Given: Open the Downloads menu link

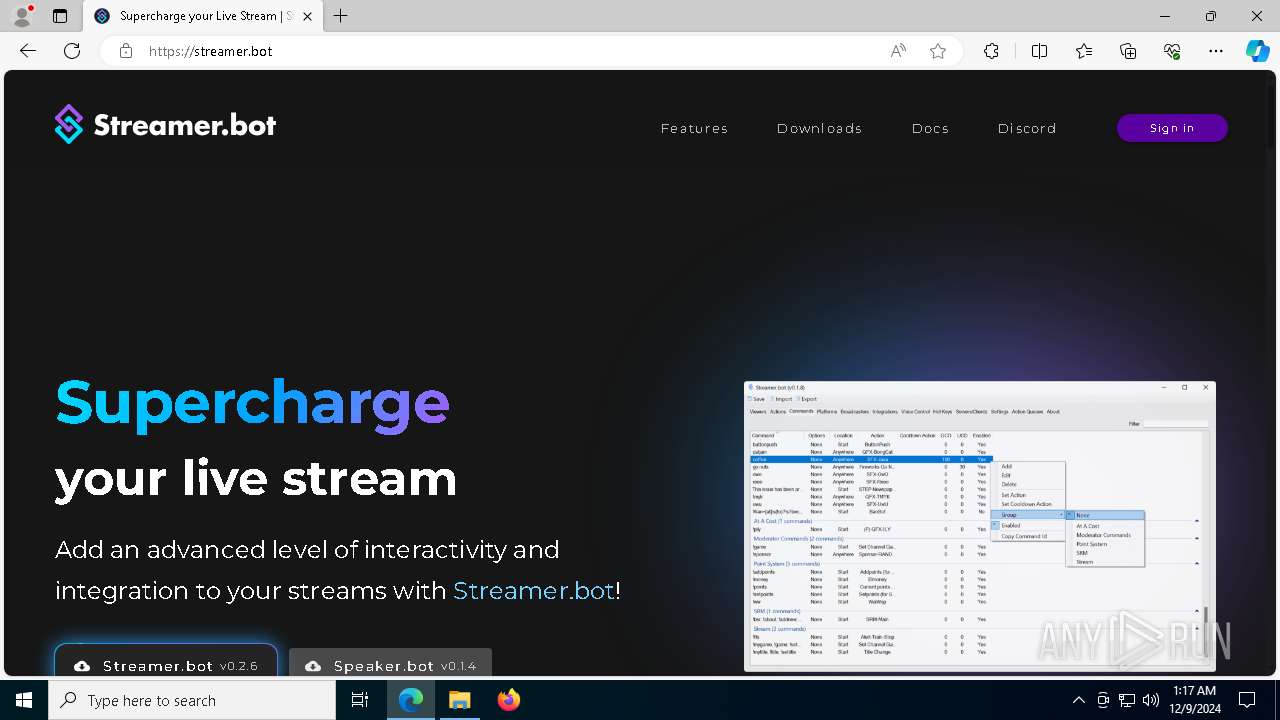Looking at the screenshot, I should click(x=819, y=128).
